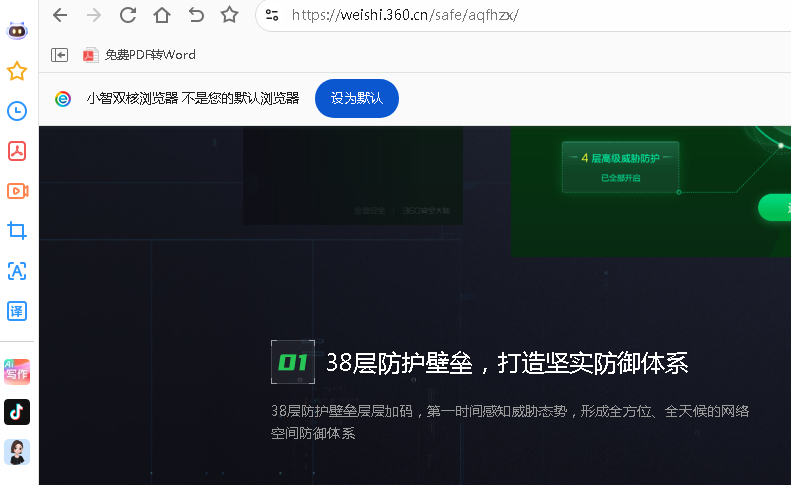Click the 已全部开启 status text

(x=620, y=178)
